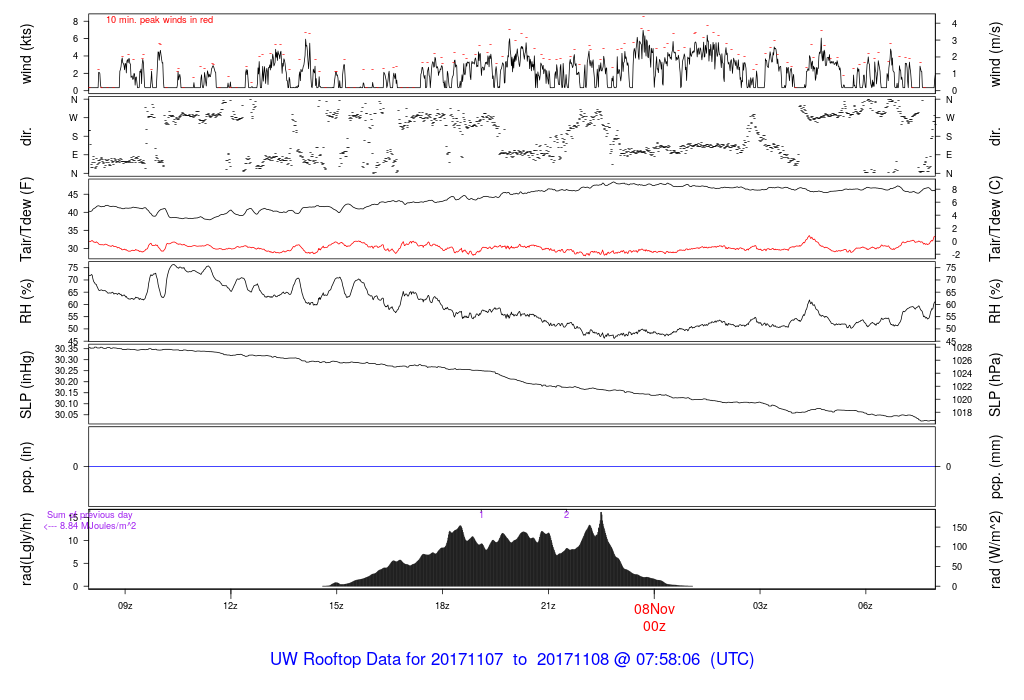Click the red "10 min. peak winds in red" note
This screenshot has width=1024, height=700.
click(159, 20)
